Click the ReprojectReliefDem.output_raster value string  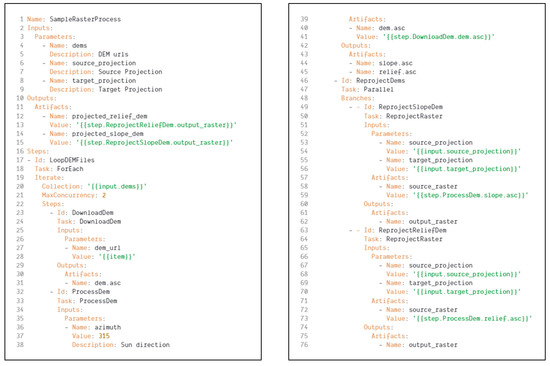pyautogui.click(x=156, y=125)
